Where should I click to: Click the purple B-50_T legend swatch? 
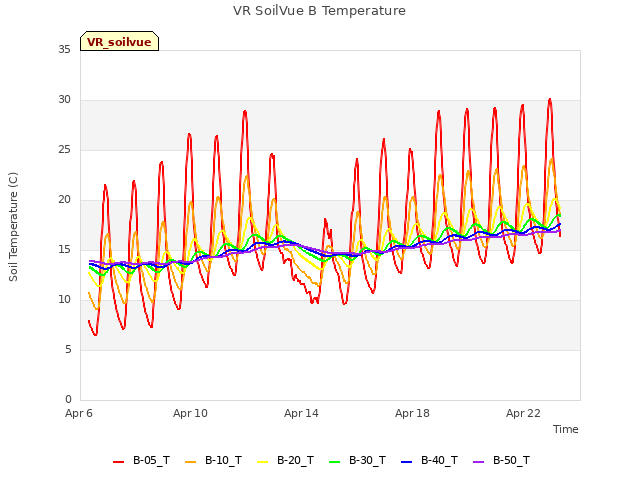tap(478, 462)
